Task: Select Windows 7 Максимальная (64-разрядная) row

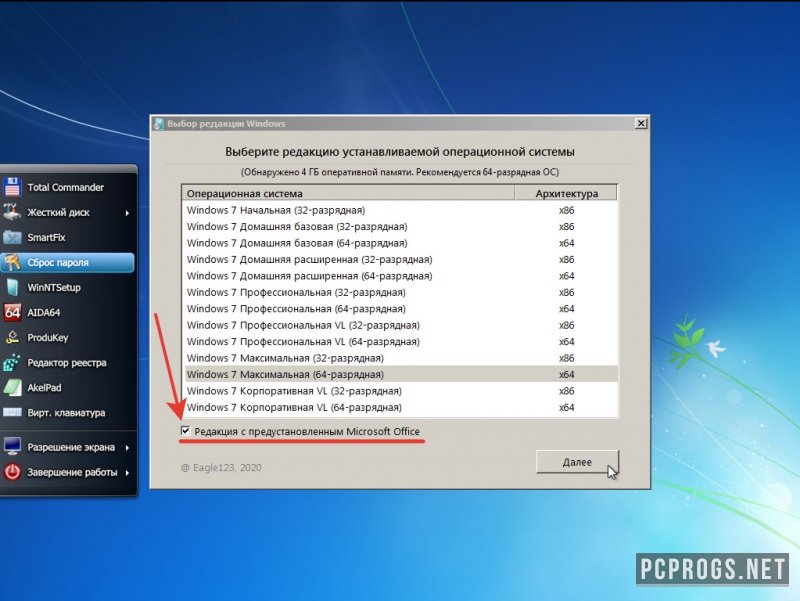Action: (400, 374)
